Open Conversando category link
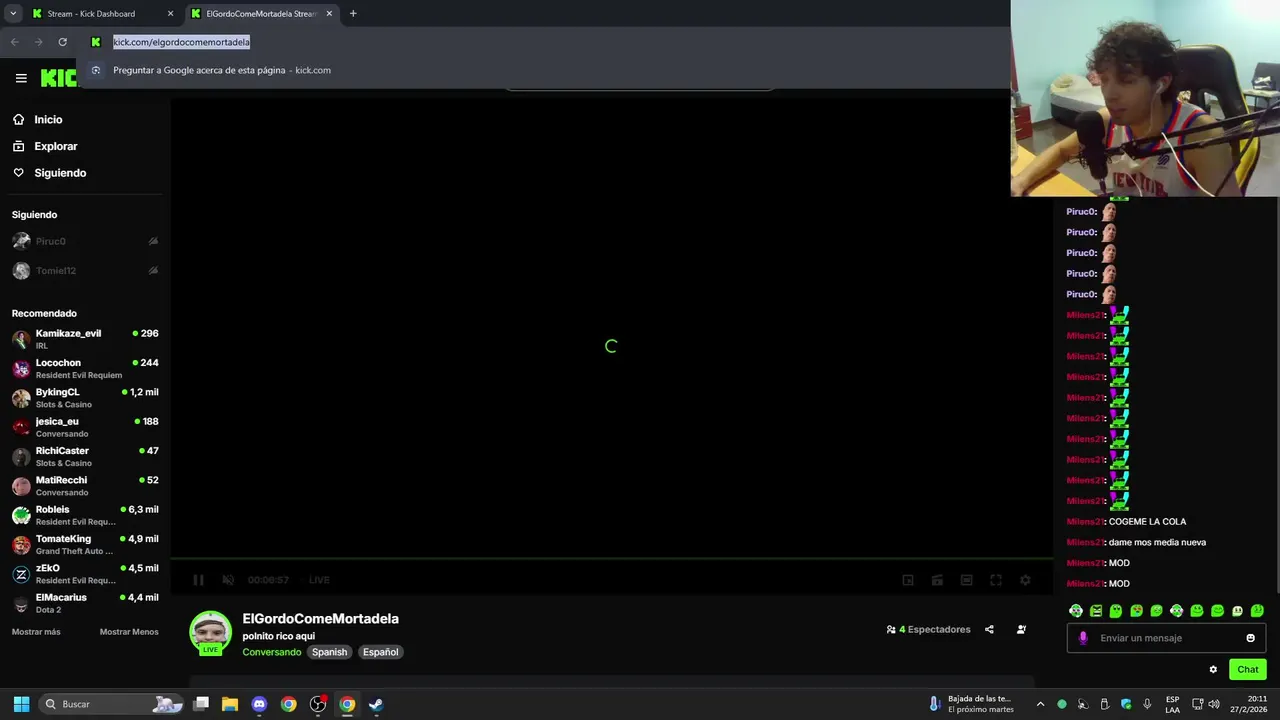The width and height of the screenshot is (1280, 720). coord(271,652)
